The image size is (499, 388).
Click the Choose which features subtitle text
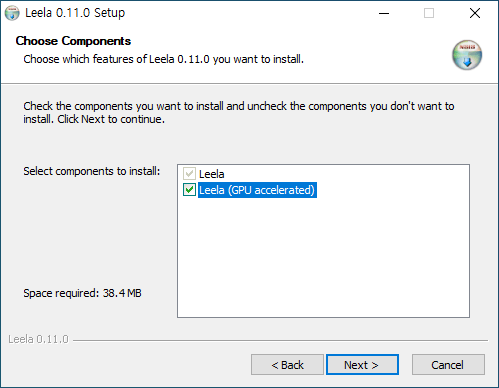click(163, 59)
